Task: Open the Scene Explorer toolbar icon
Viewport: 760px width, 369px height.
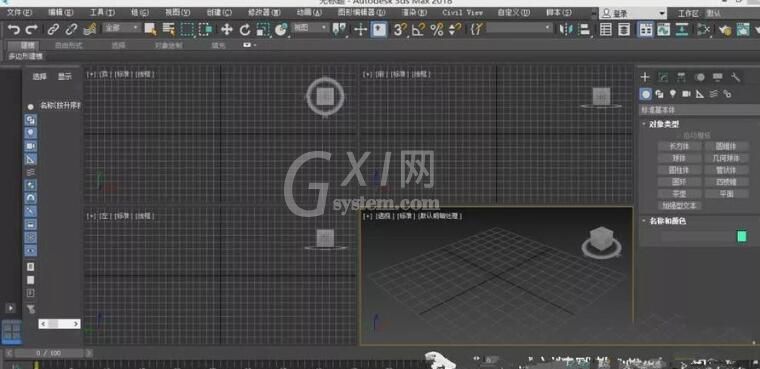Action: tap(605, 30)
